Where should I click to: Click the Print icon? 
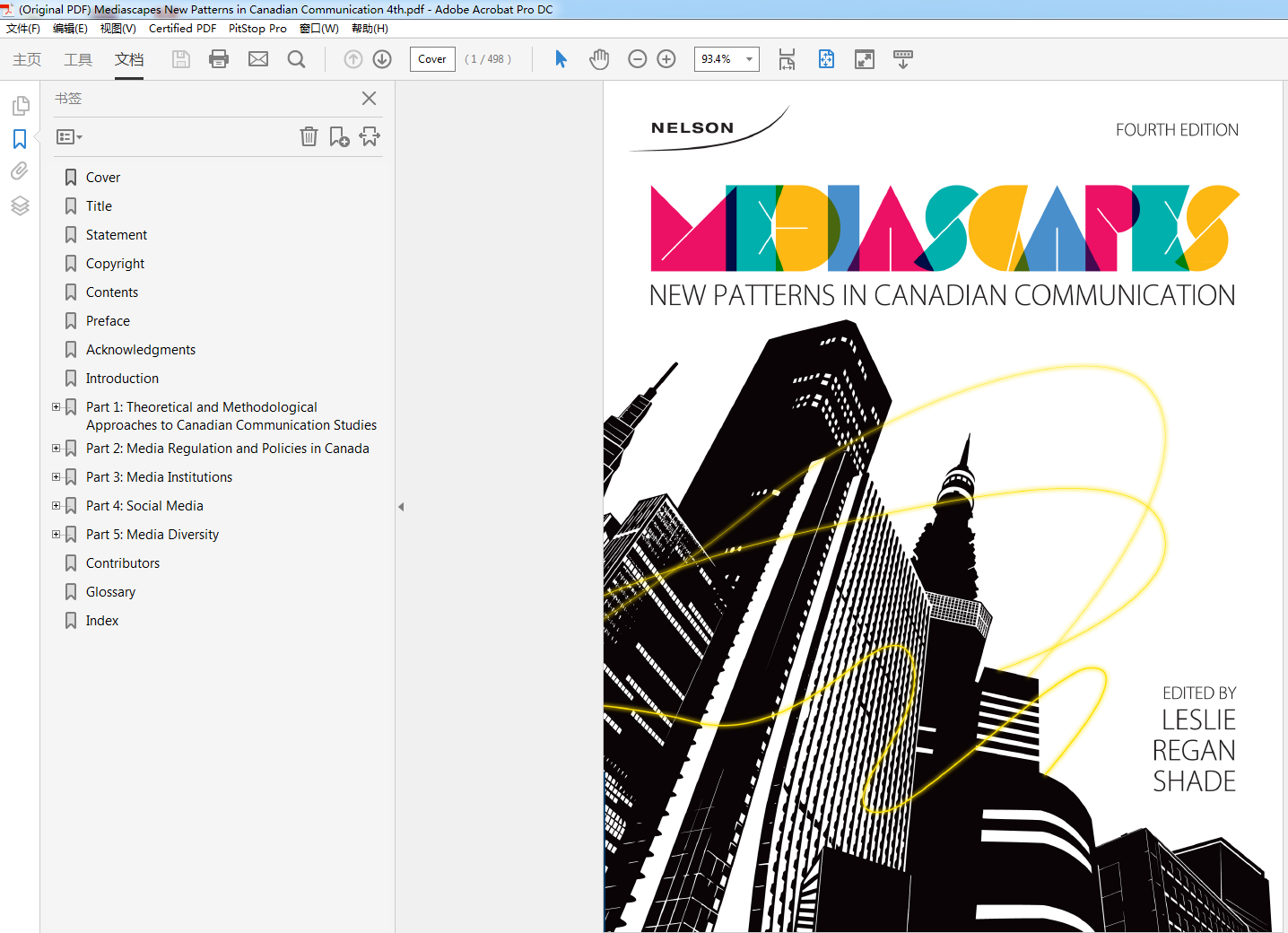(219, 59)
